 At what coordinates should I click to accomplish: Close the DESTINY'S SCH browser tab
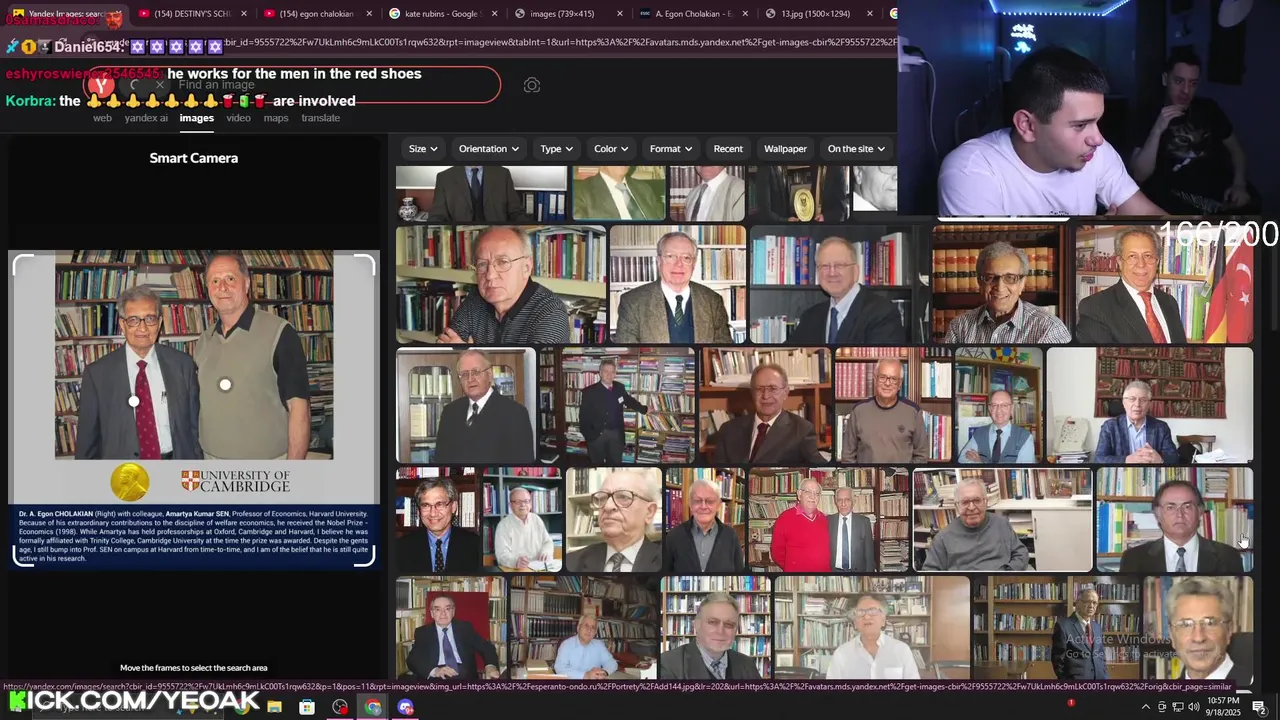click(x=243, y=14)
